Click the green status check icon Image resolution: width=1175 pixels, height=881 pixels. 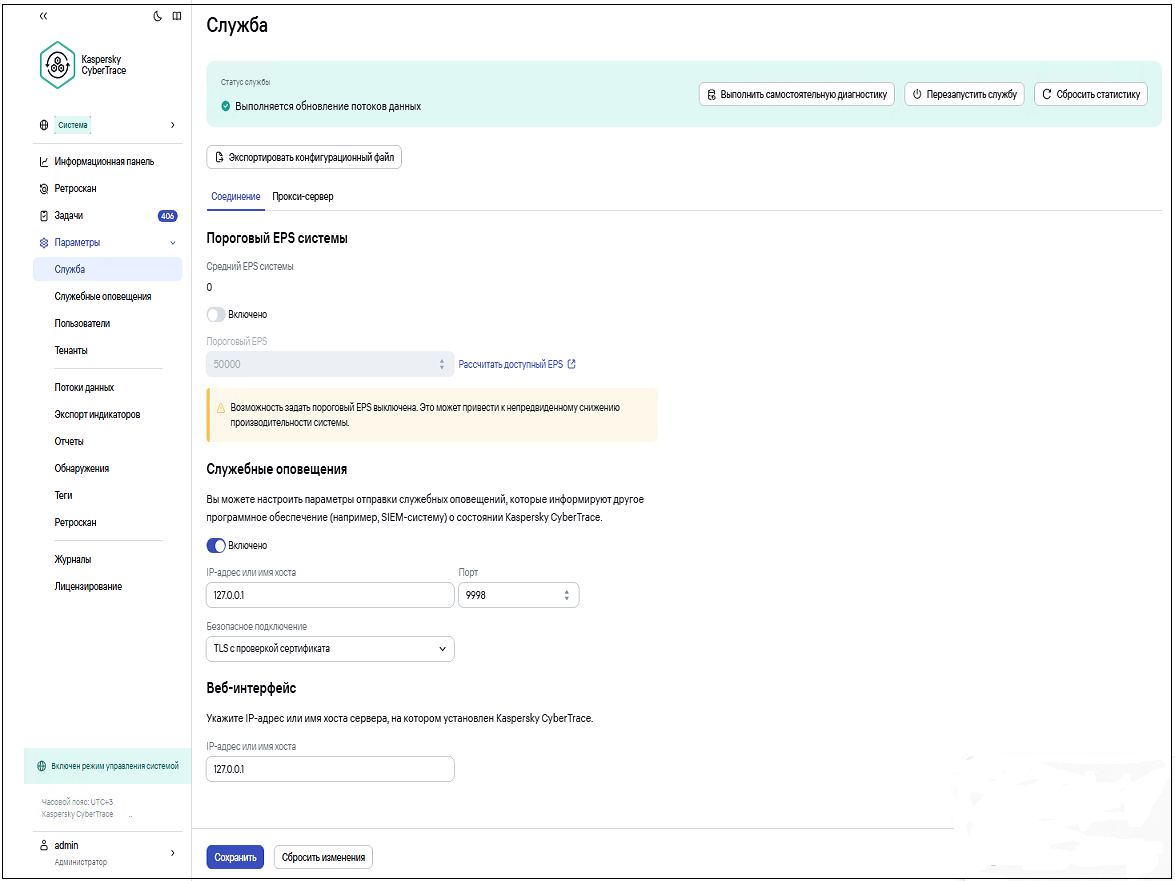click(226, 106)
